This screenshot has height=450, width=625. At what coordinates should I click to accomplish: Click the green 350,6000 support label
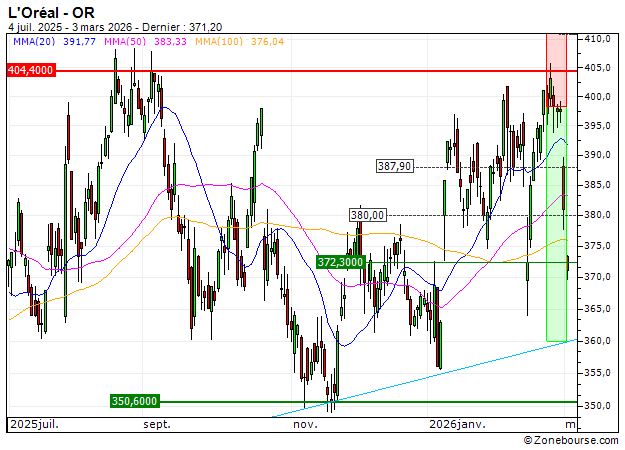pos(134,401)
